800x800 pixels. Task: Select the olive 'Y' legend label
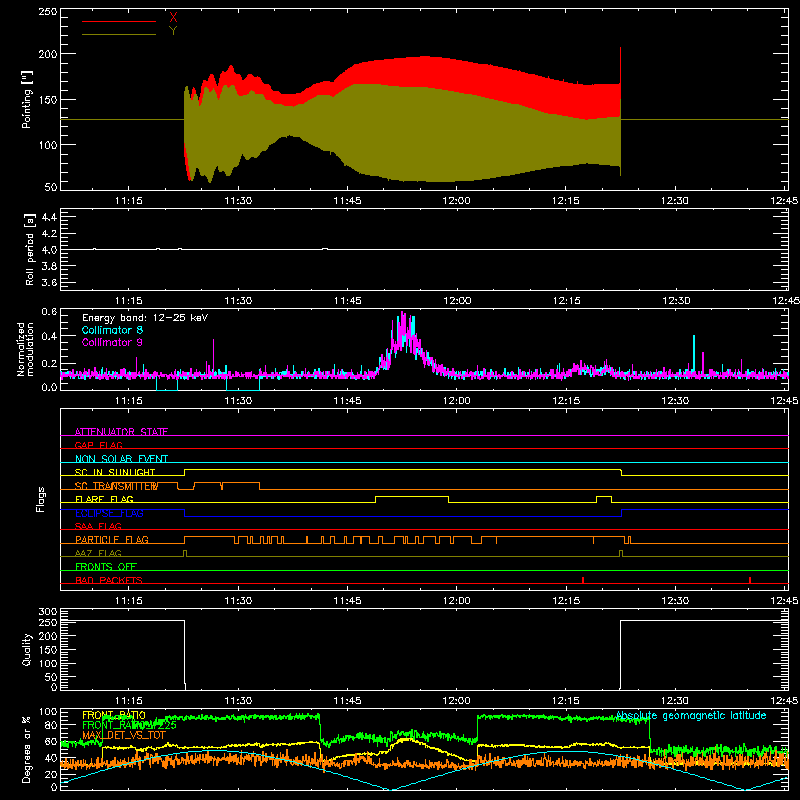click(173, 31)
